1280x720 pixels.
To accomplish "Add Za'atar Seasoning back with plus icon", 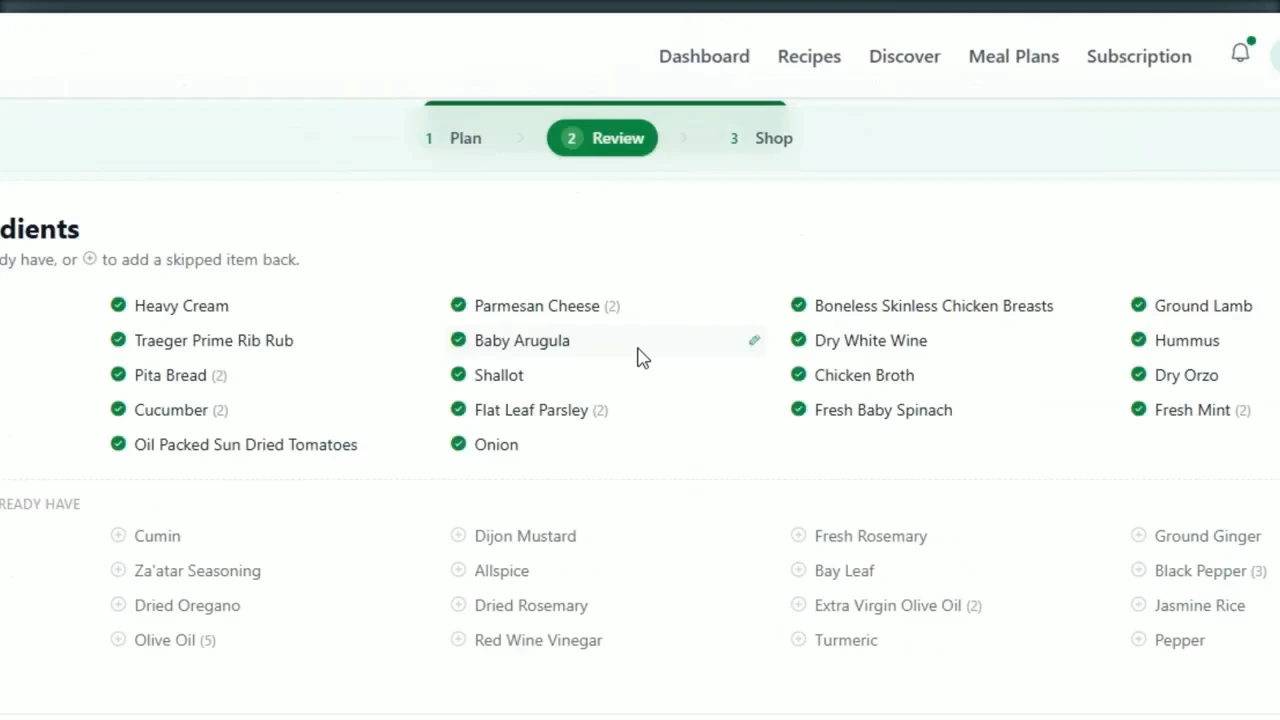I will (x=118, y=570).
